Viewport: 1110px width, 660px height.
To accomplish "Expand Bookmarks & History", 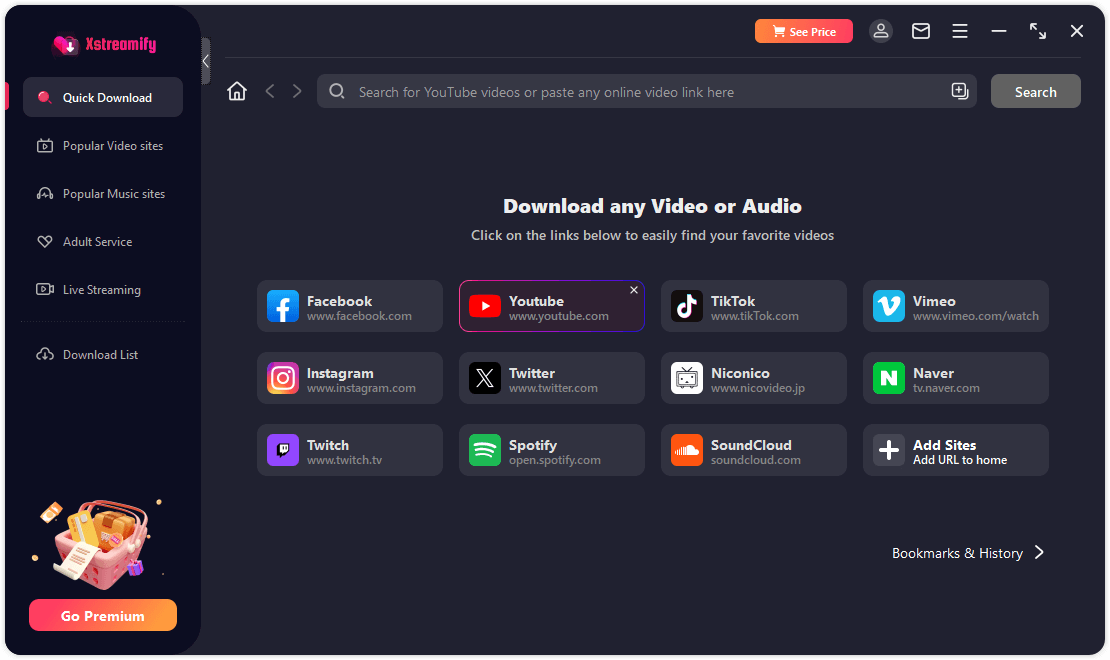I will (967, 553).
